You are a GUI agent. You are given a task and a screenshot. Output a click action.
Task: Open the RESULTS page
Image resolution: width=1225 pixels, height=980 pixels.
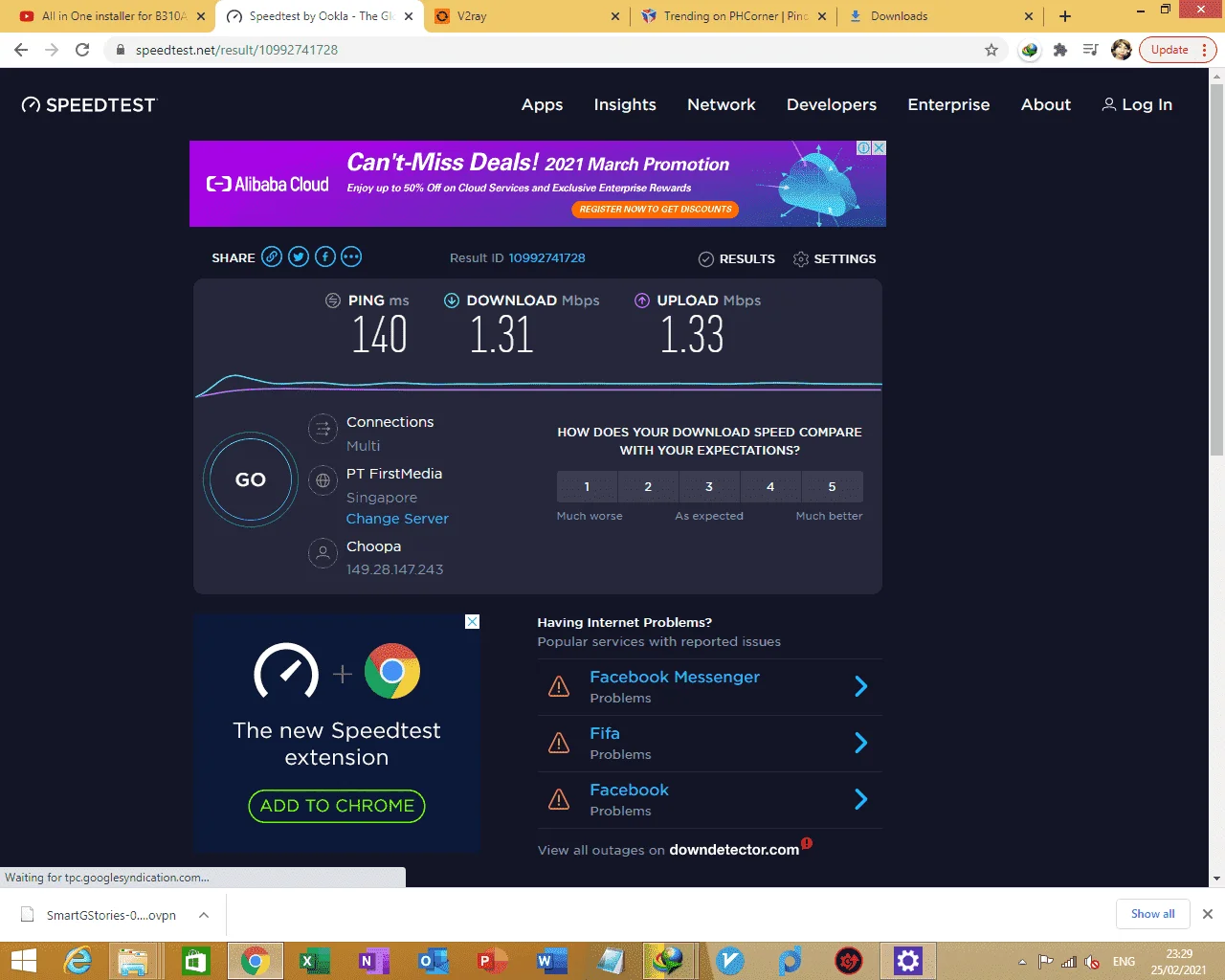[x=736, y=259]
